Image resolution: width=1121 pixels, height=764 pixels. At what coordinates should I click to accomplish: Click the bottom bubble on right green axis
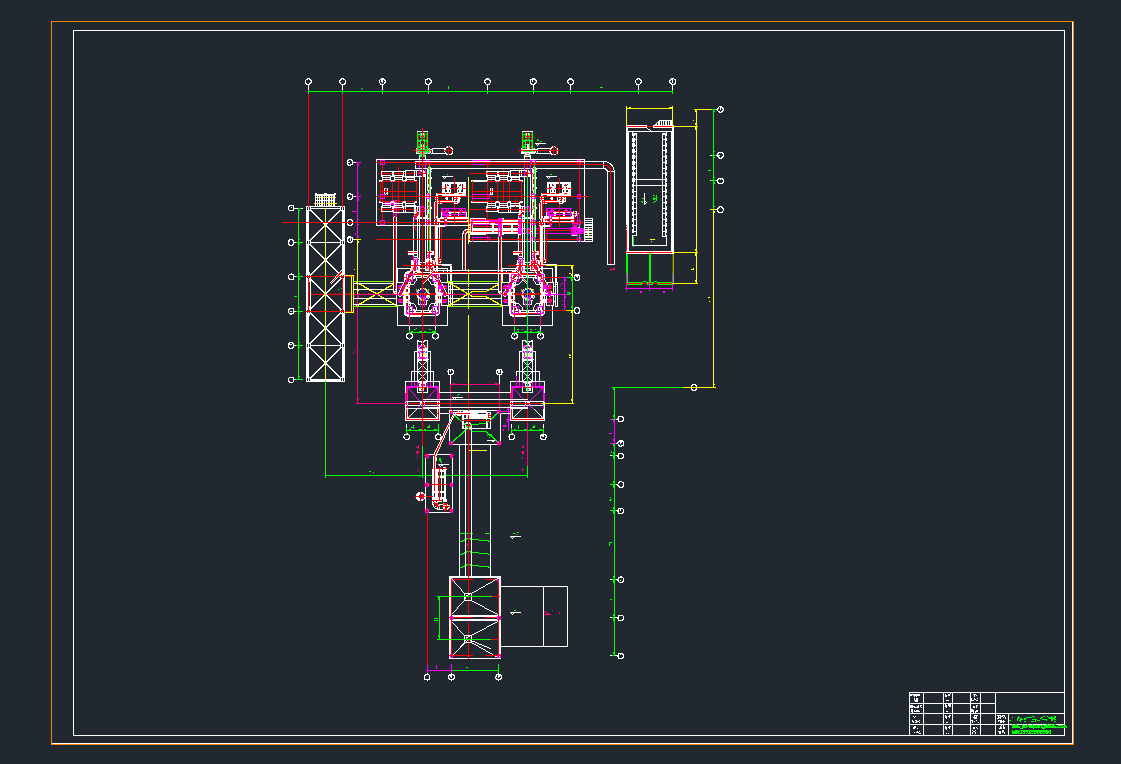tap(620, 656)
